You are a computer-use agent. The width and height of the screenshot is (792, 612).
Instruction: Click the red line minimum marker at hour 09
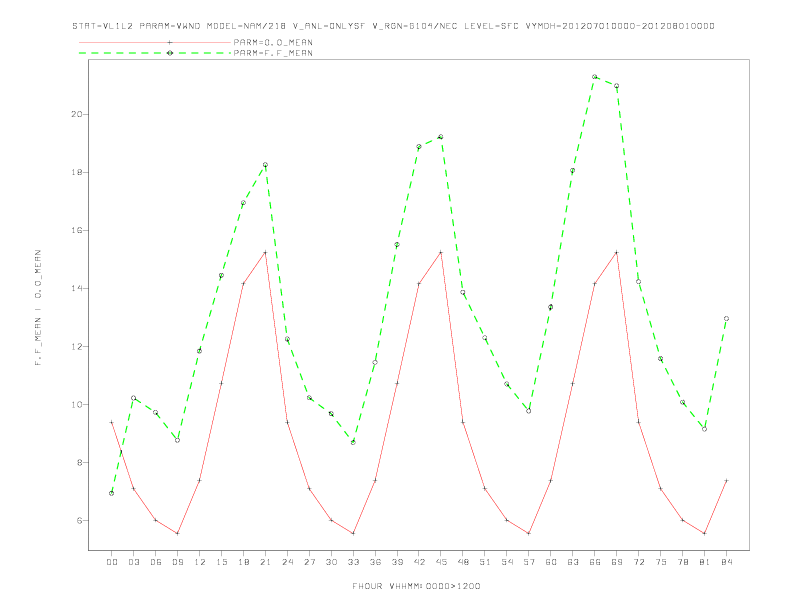(177, 533)
